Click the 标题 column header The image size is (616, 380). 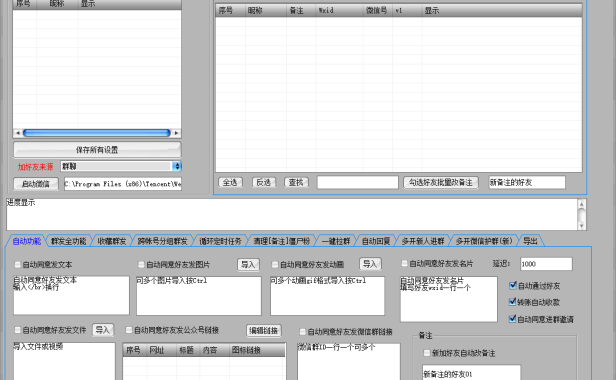[x=188, y=350]
